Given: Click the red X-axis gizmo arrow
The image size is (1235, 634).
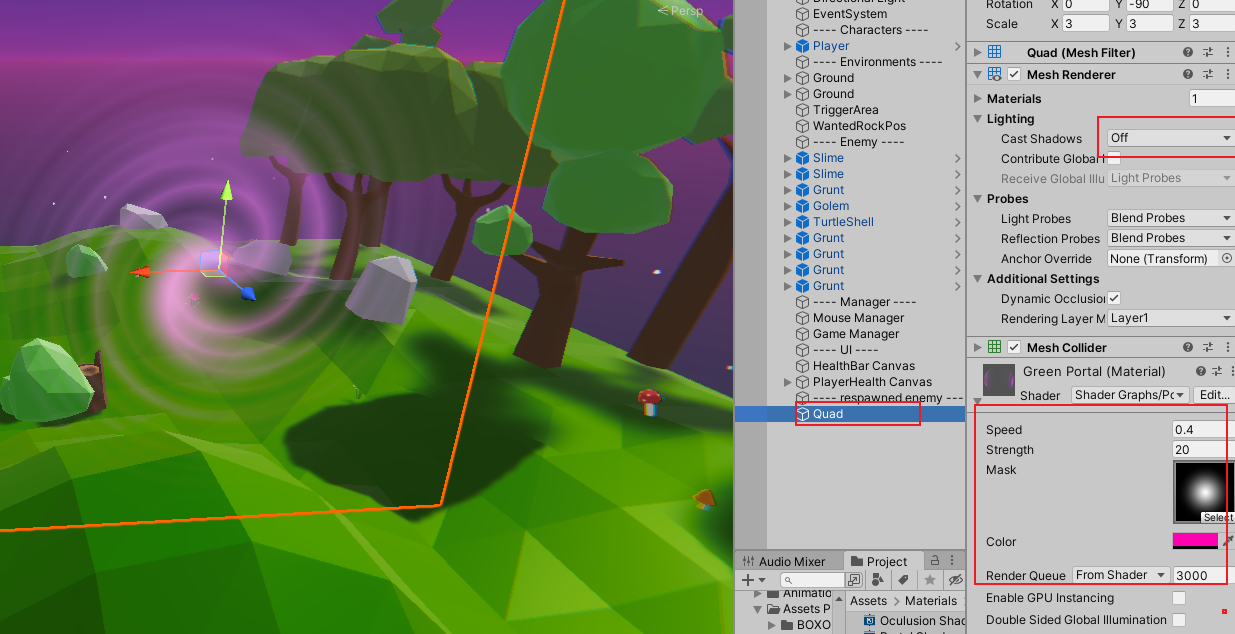Looking at the screenshot, I should (141, 271).
